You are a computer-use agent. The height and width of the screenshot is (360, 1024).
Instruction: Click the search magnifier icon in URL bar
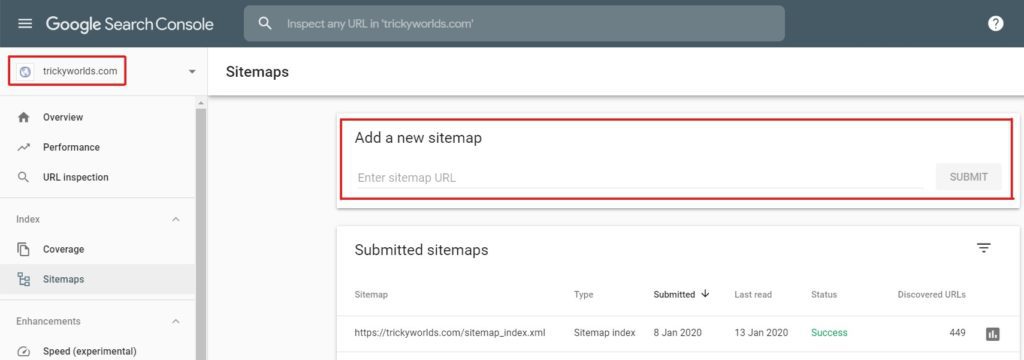point(264,24)
